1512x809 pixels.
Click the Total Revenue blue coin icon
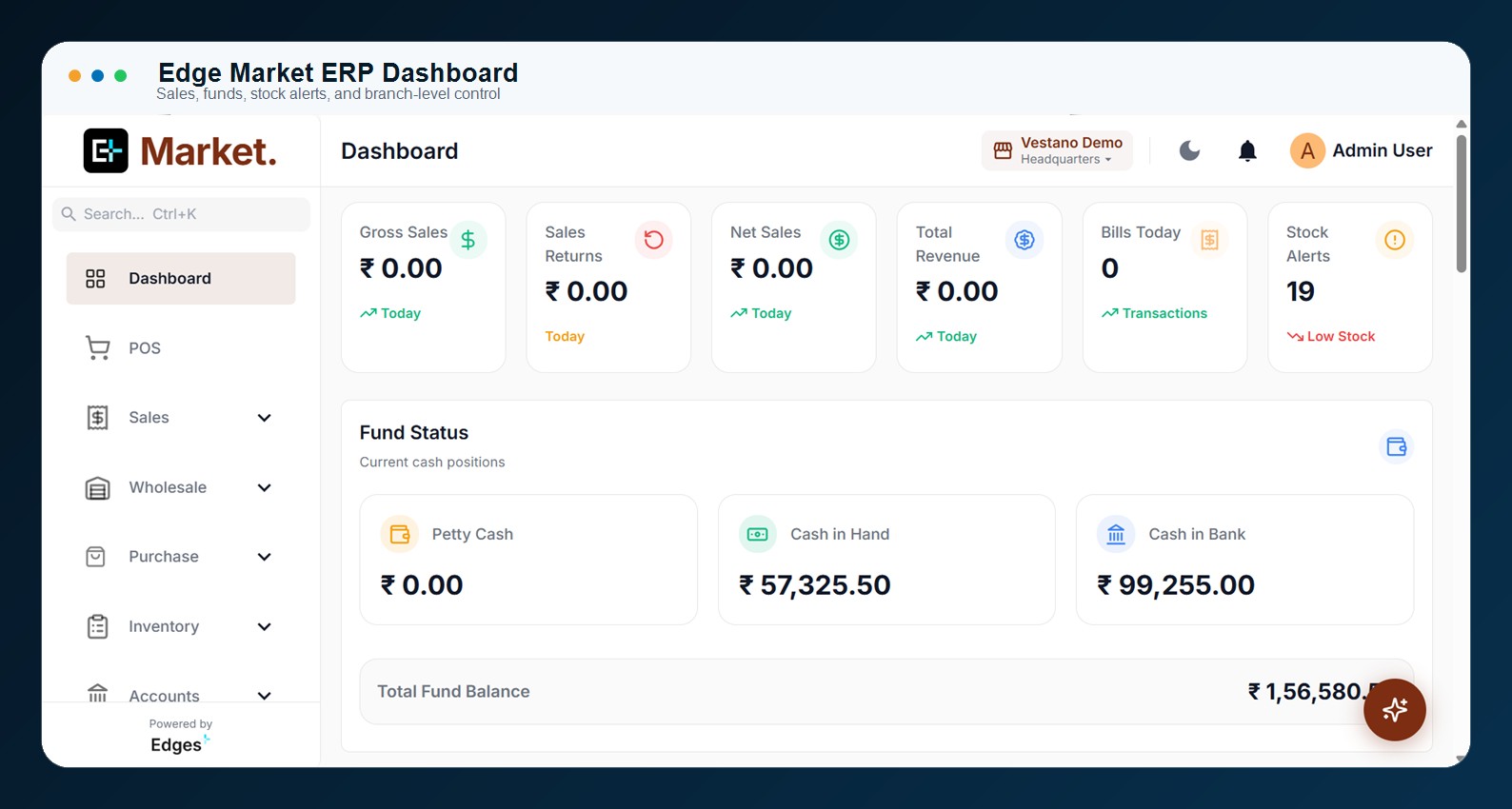click(1025, 240)
